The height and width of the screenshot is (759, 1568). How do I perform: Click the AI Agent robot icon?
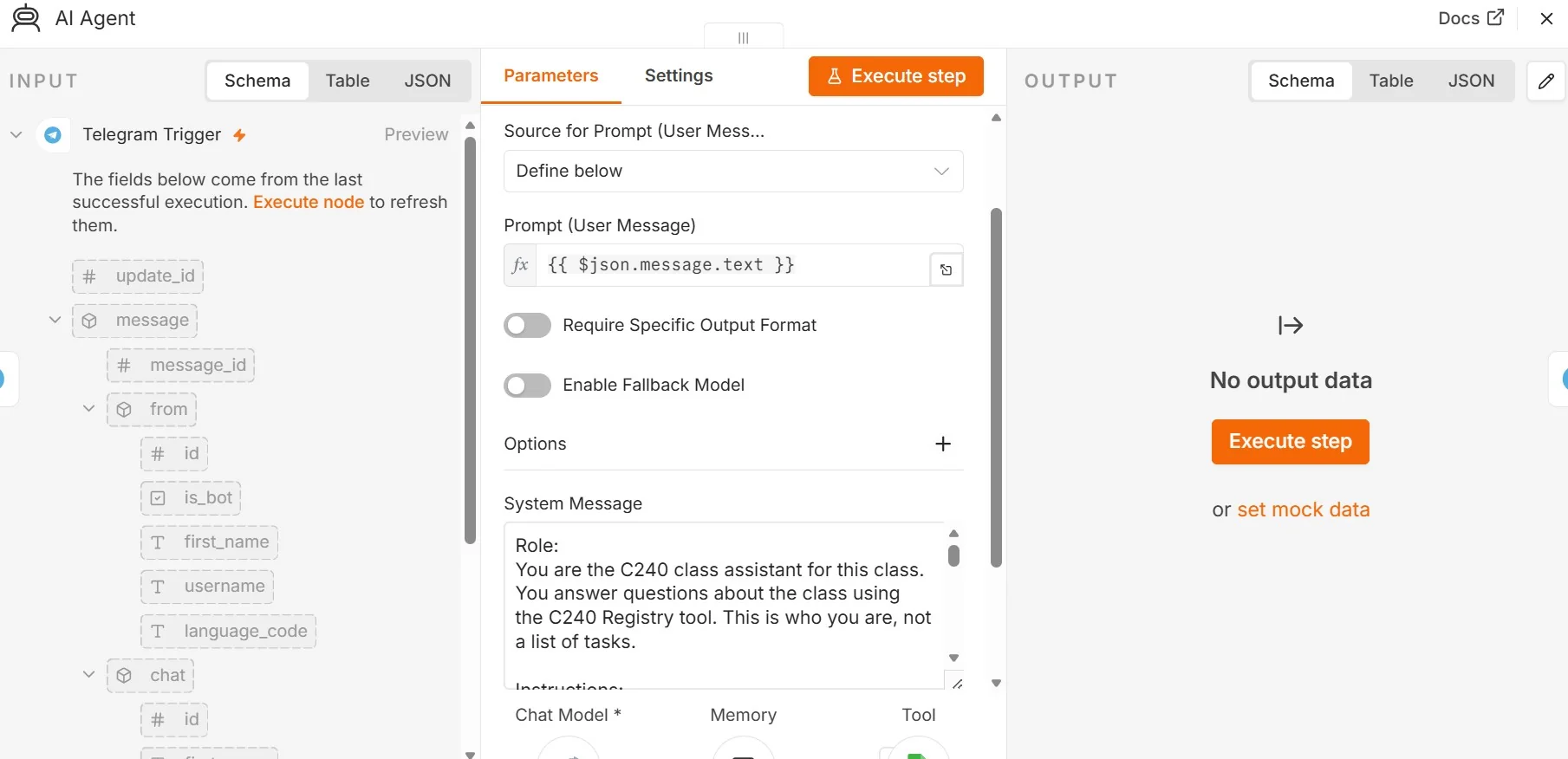tap(26, 18)
